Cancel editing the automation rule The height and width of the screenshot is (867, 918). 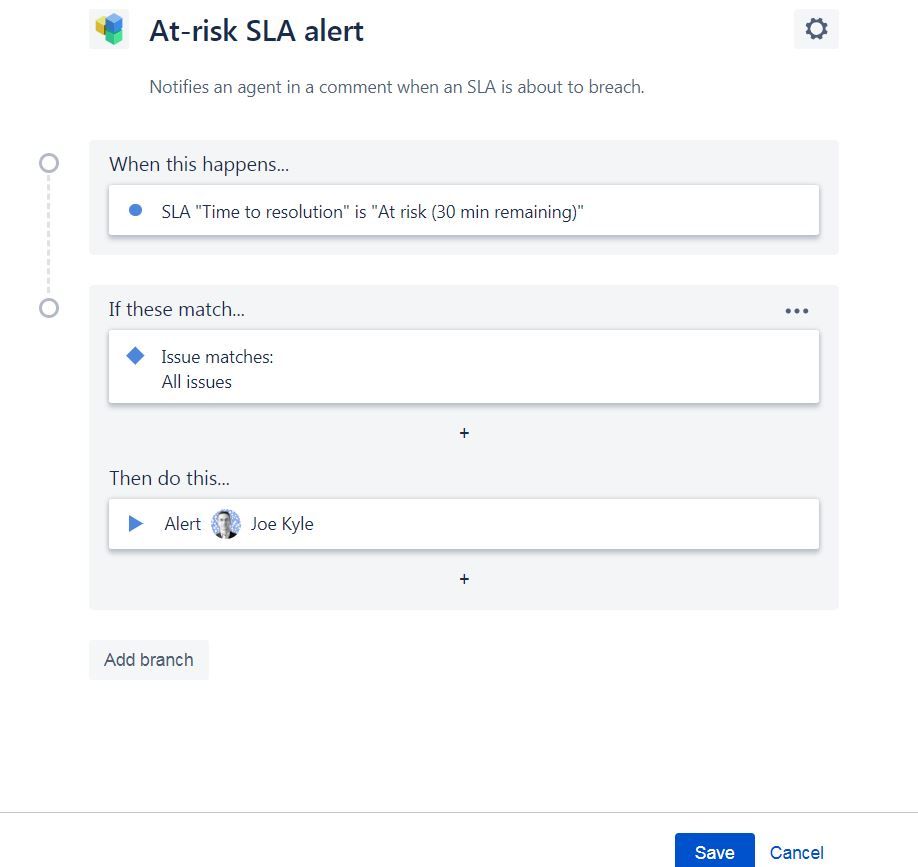(x=796, y=852)
